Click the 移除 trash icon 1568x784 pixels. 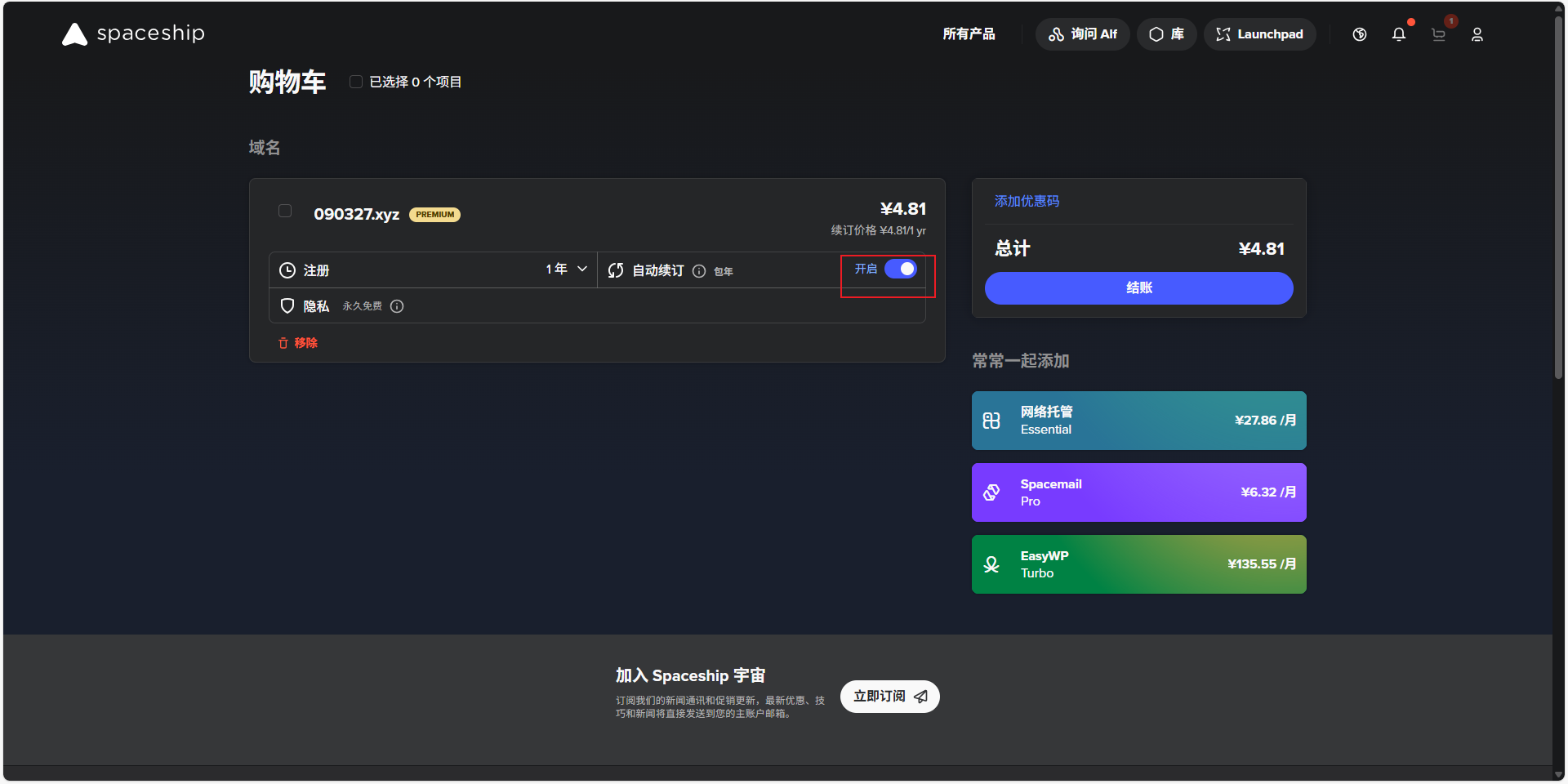click(x=283, y=343)
